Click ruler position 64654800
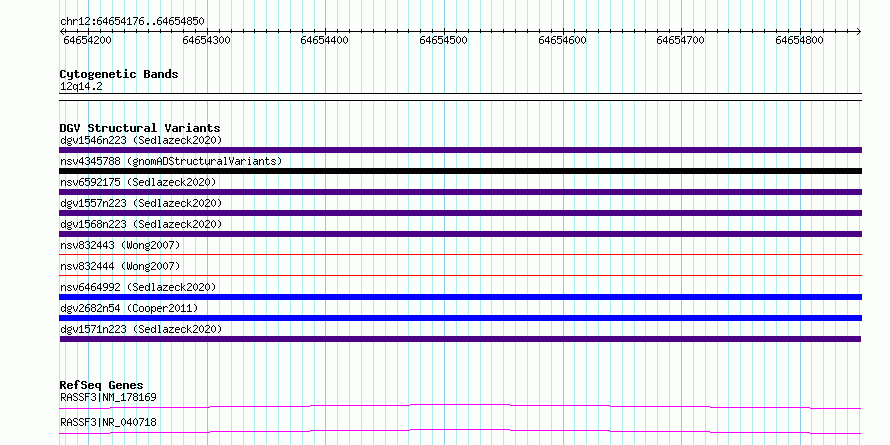The height and width of the screenshot is (445, 890). coord(799,40)
